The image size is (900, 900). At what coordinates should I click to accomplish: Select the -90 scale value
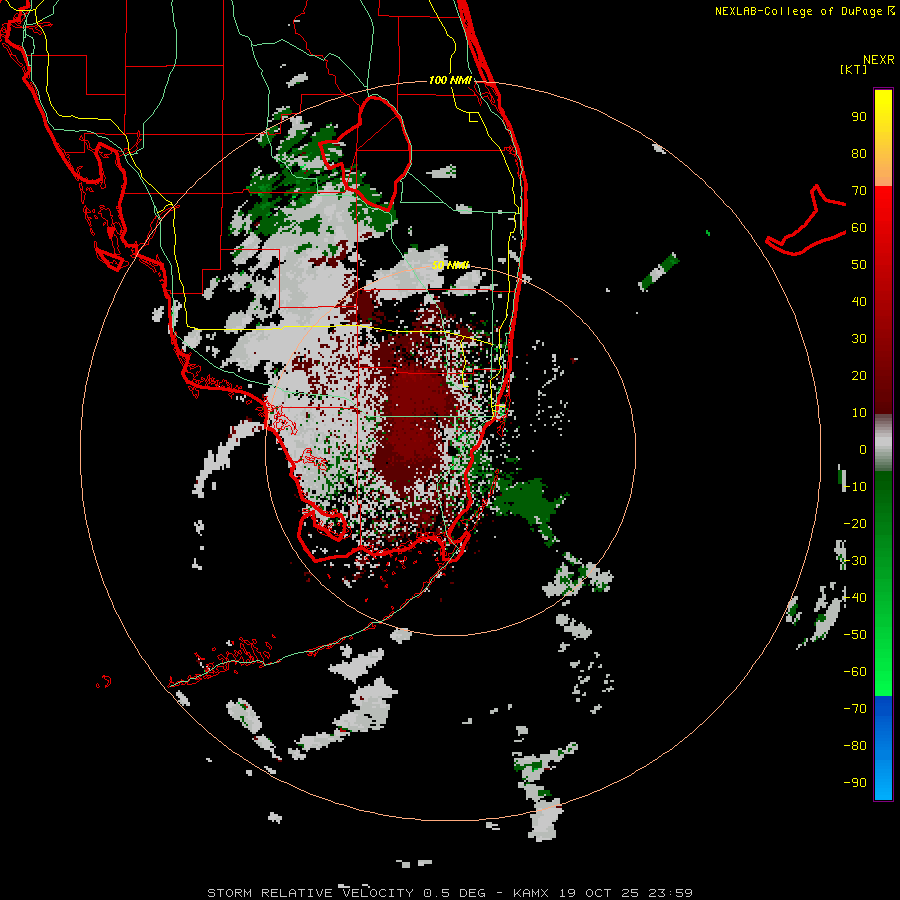point(855,783)
